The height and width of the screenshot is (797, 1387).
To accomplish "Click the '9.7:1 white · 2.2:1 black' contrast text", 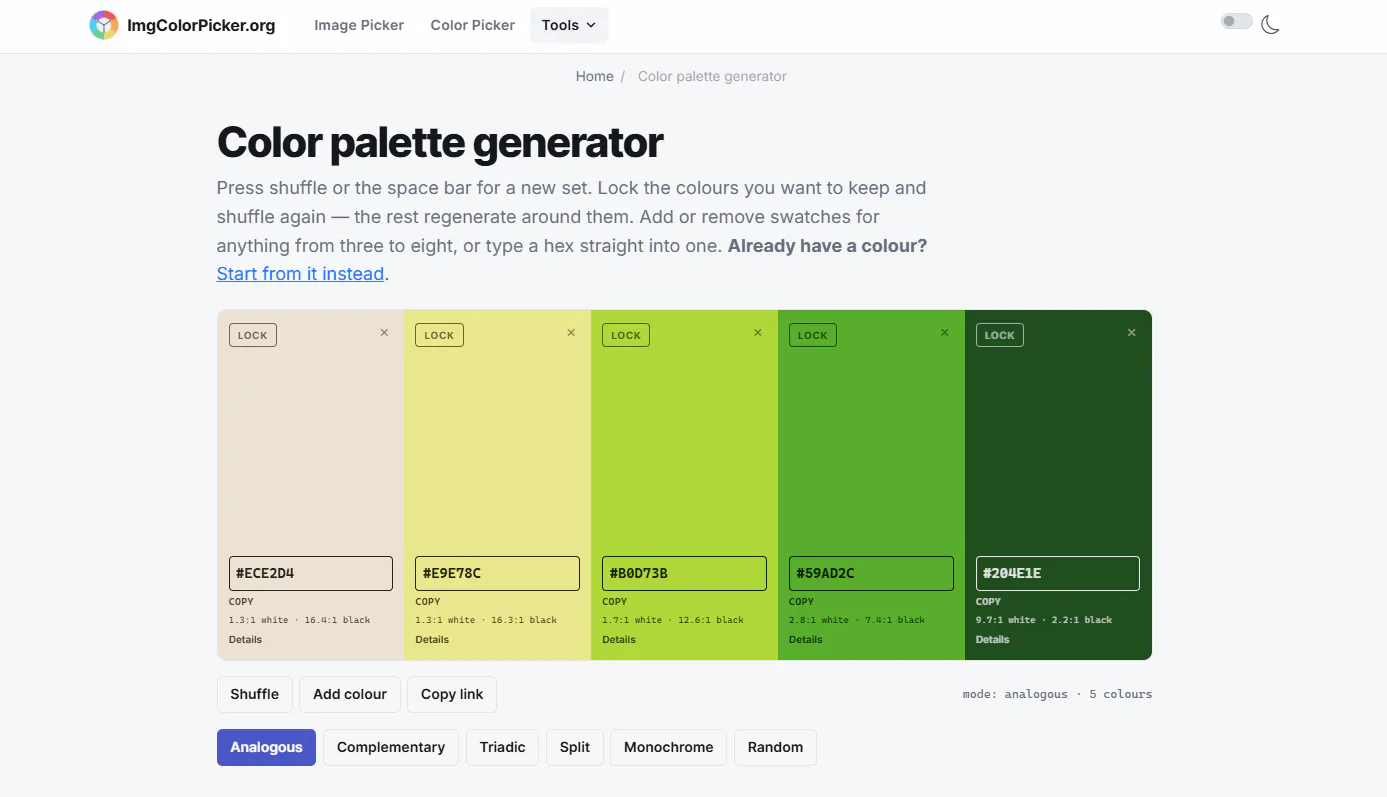I will click(1044, 620).
